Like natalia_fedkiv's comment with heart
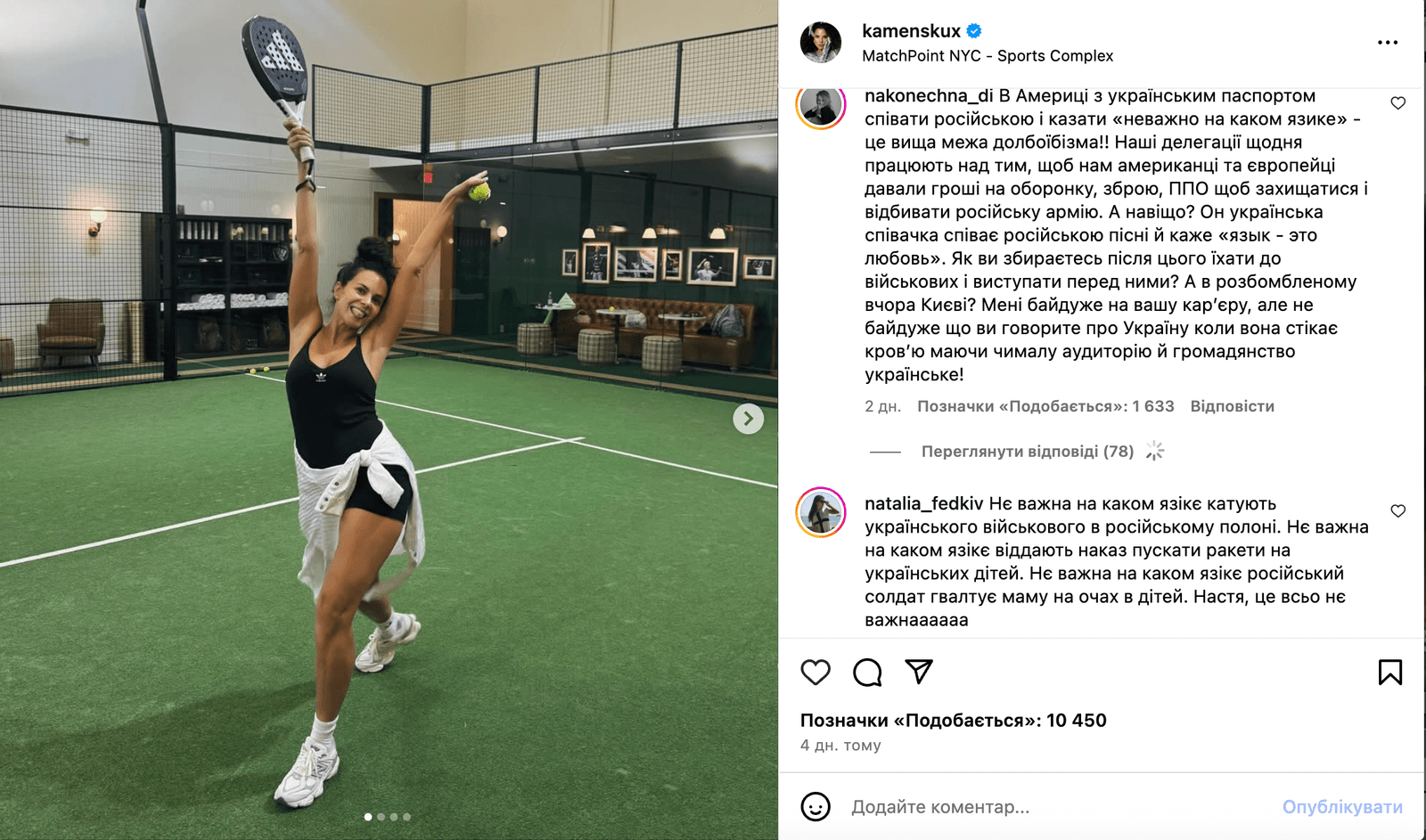 pos(1398,511)
